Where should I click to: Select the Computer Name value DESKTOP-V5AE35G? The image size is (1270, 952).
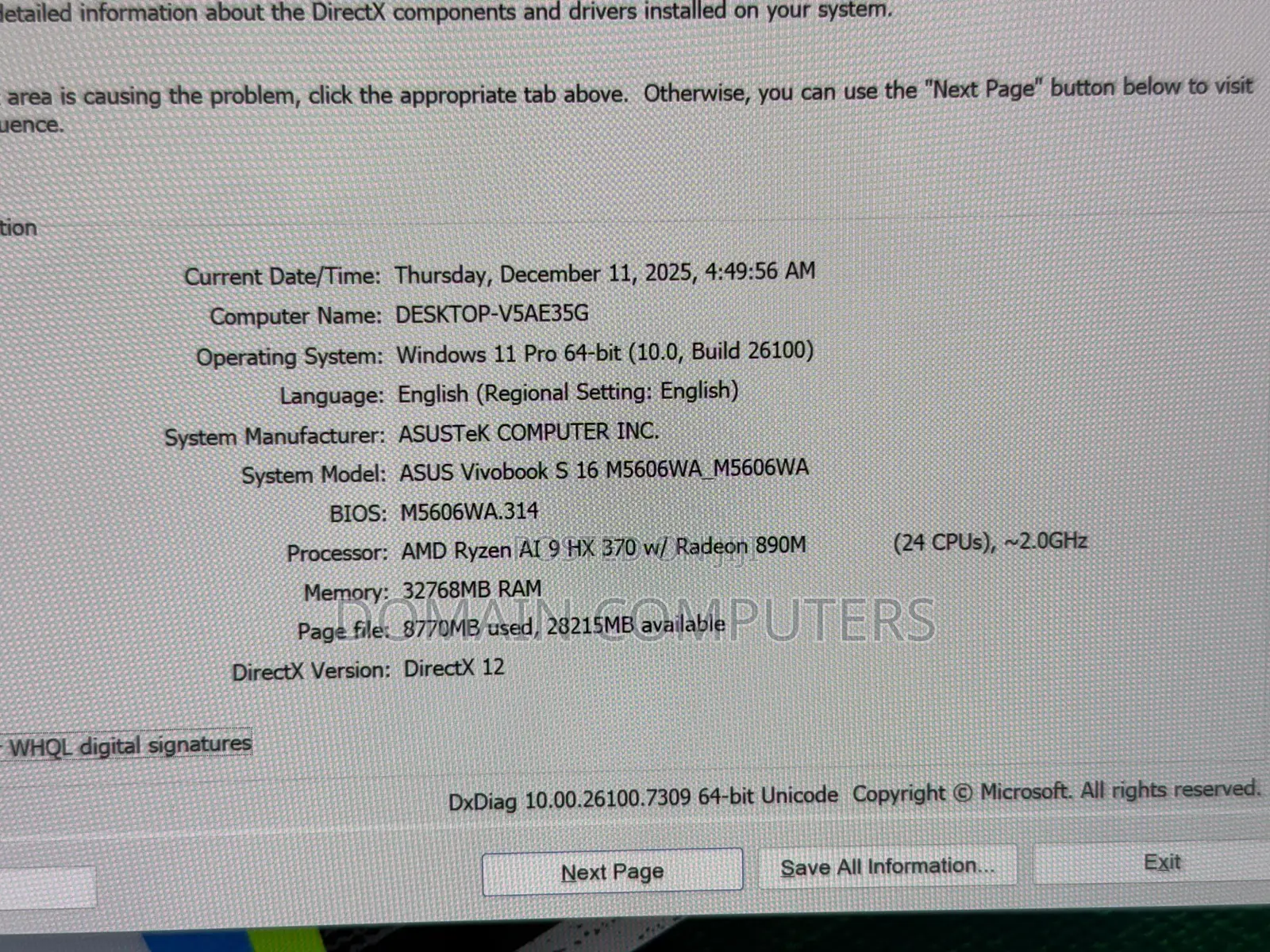[492, 313]
